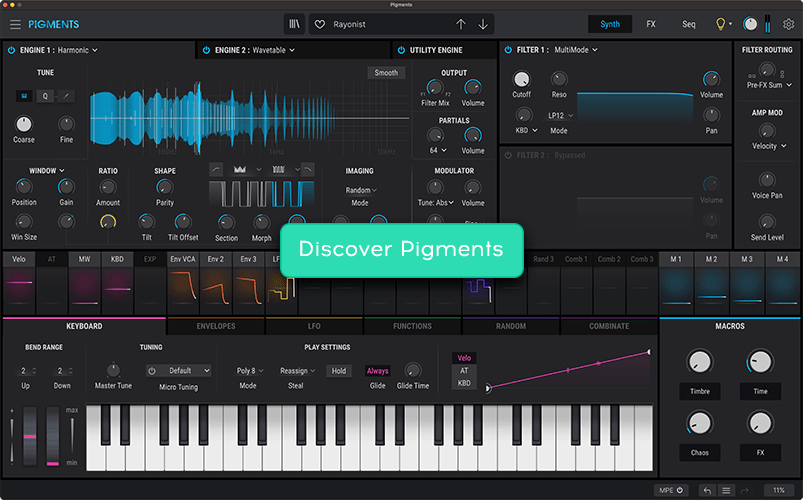
Task: Load previous preset with up arrow
Action: tap(460, 24)
